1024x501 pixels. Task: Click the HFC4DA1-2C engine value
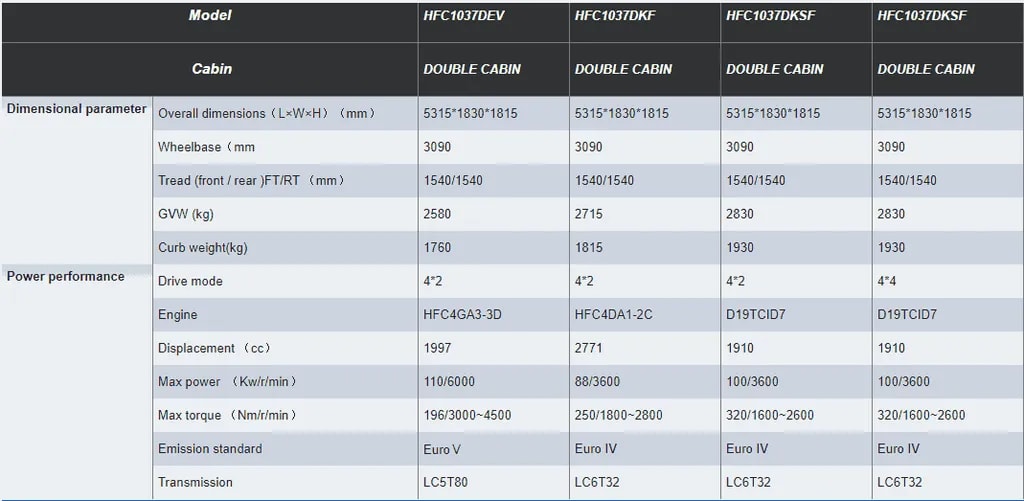[614, 315]
